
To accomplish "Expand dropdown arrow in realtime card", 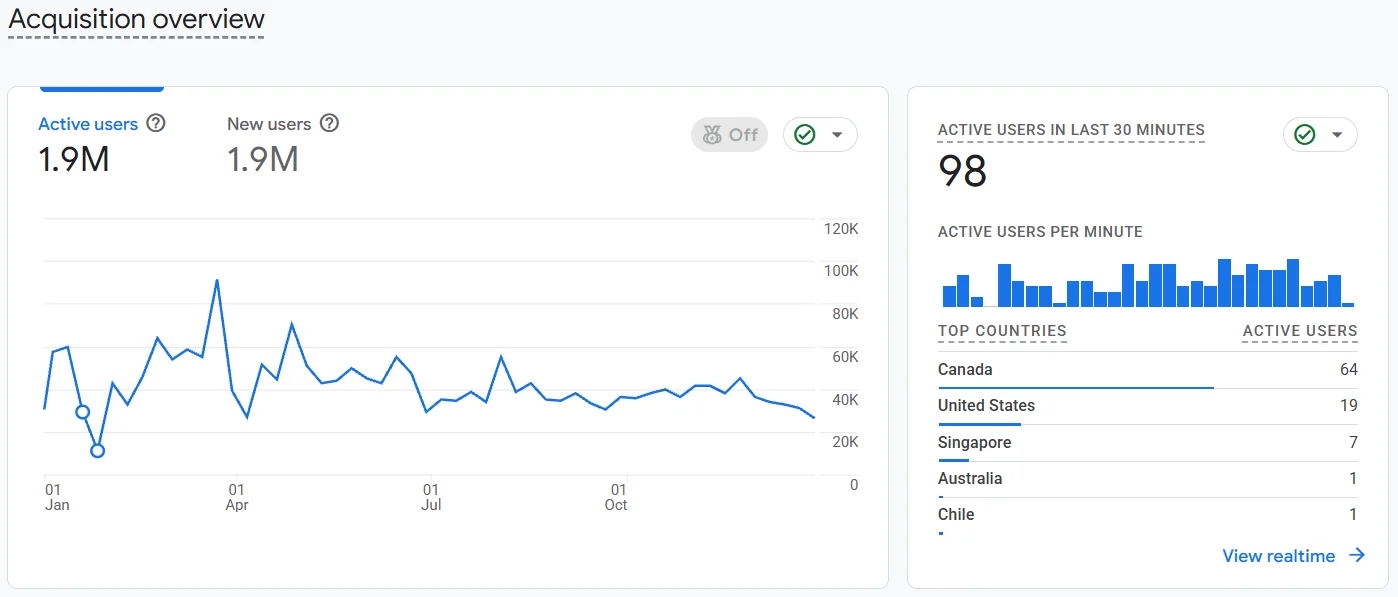I will point(1337,134).
